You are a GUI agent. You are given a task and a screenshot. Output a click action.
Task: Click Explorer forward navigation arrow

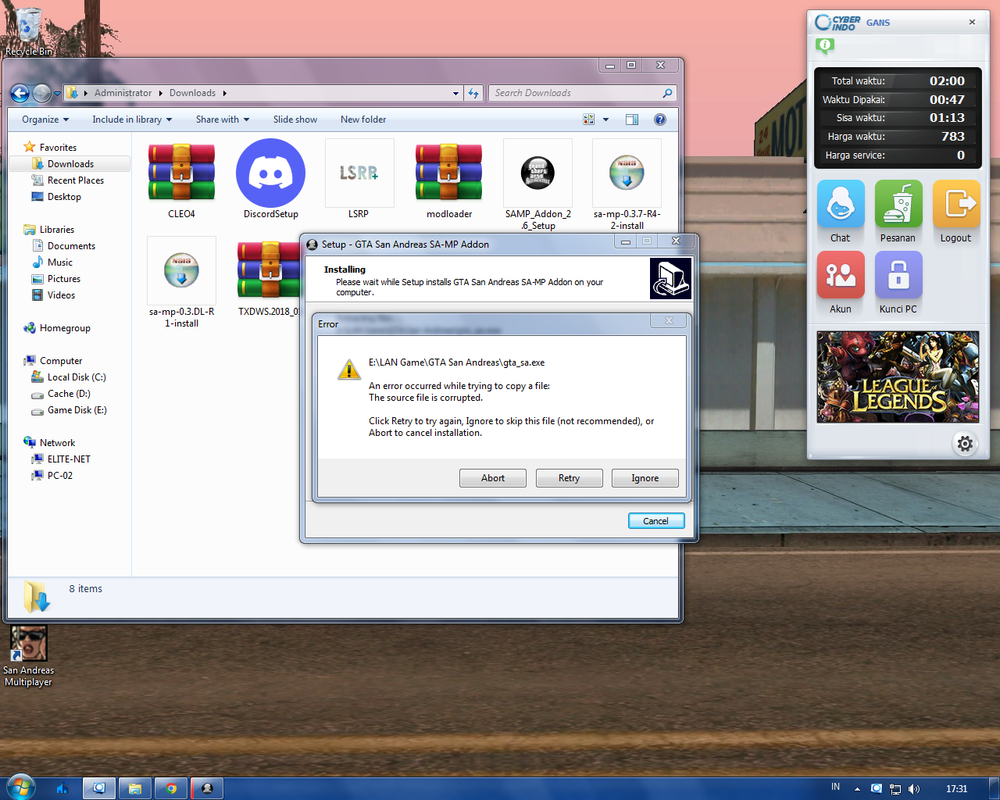tap(41, 93)
